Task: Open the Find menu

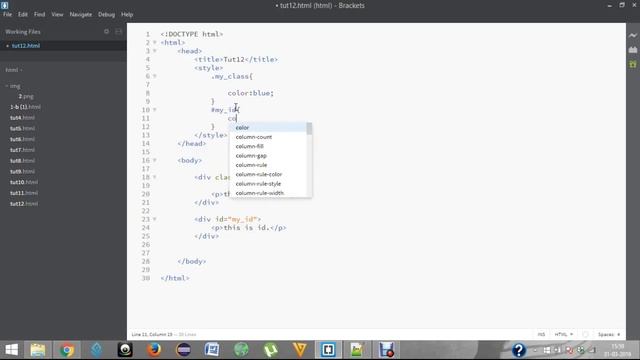Action: (40, 14)
